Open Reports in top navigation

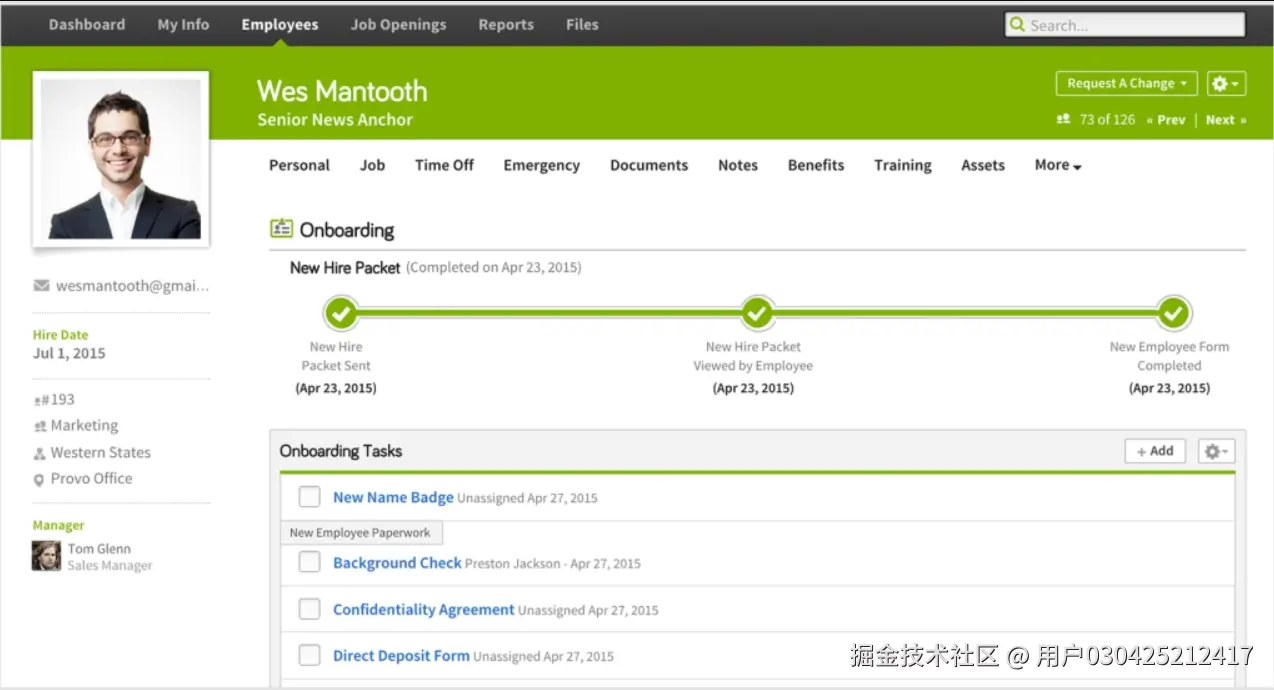pyautogui.click(x=506, y=24)
